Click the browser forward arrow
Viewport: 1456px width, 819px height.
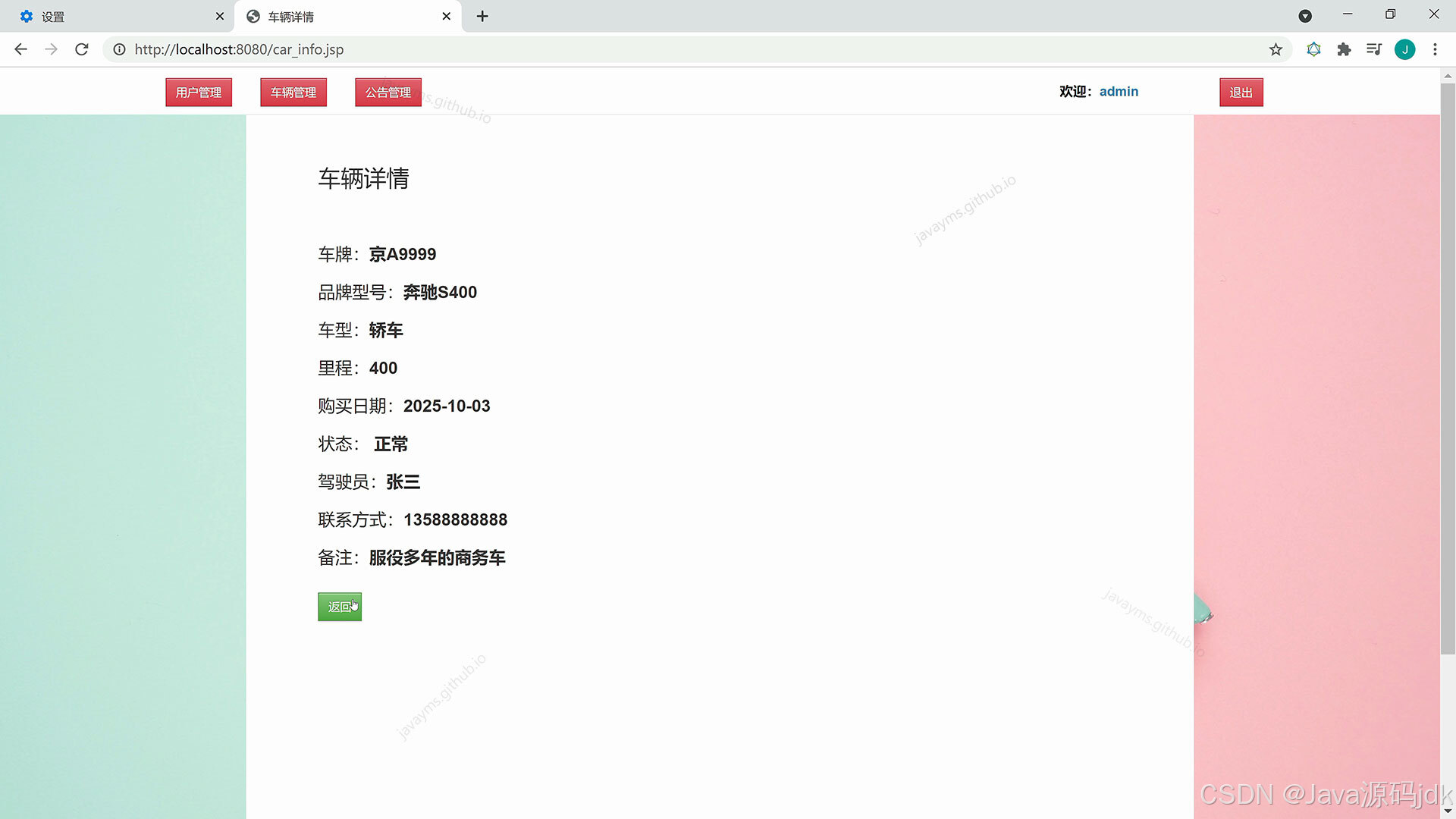[x=51, y=49]
